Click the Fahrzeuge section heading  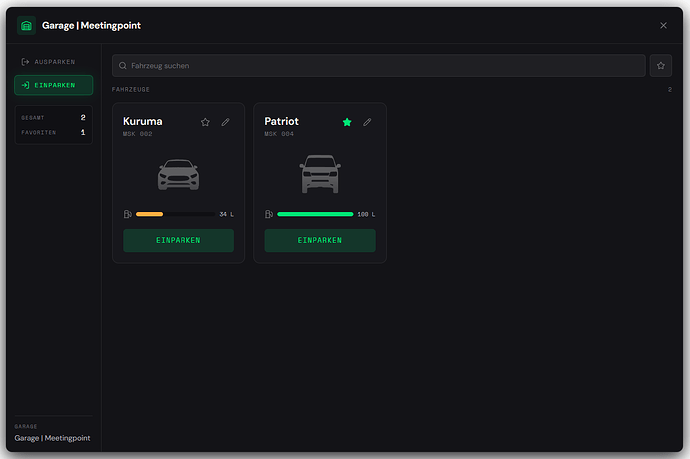click(131, 89)
